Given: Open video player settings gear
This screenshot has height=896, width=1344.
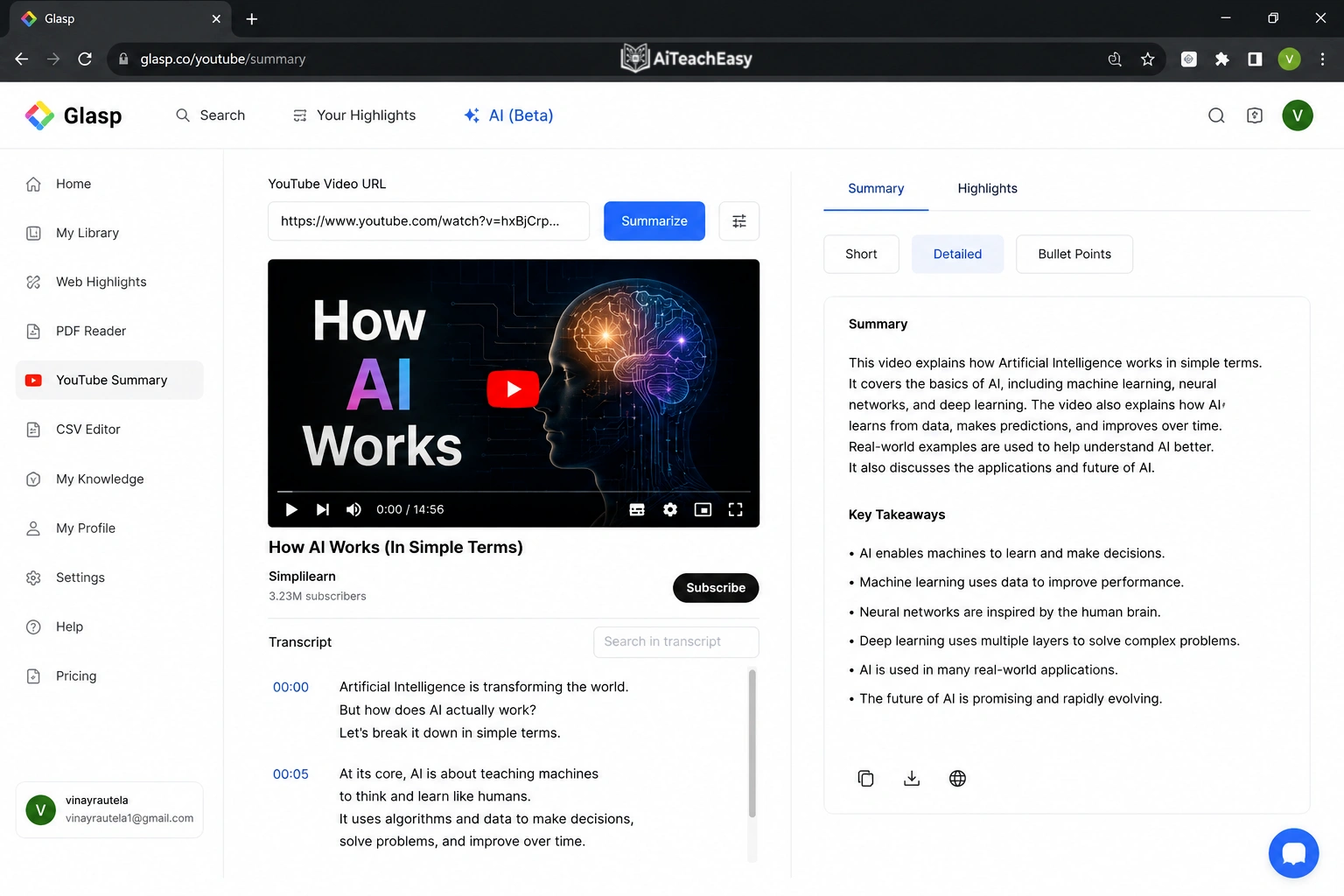Looking at the screenshot, I should tap(670, 509).
